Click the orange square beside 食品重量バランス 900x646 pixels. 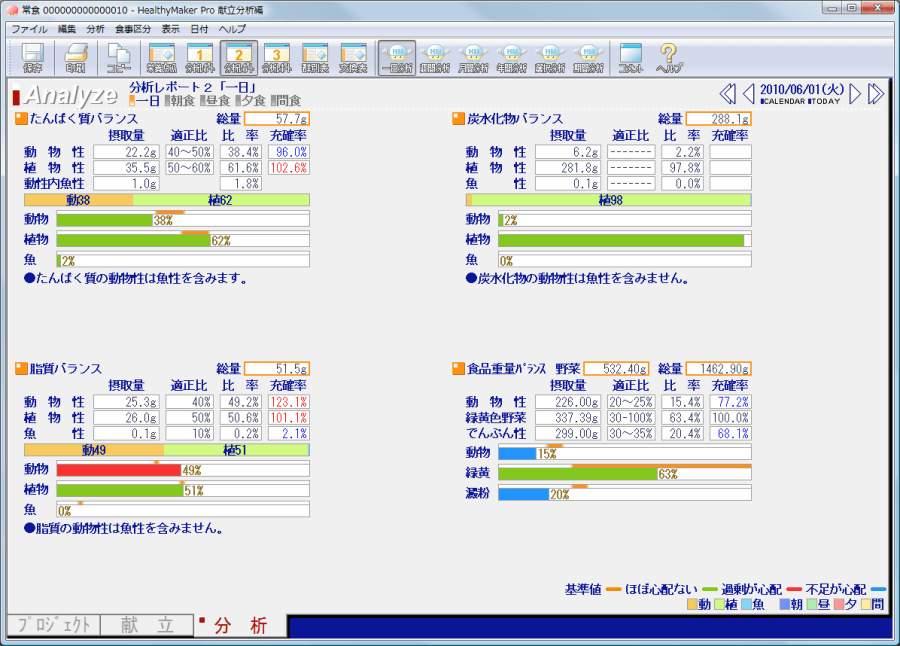point(458,369)
